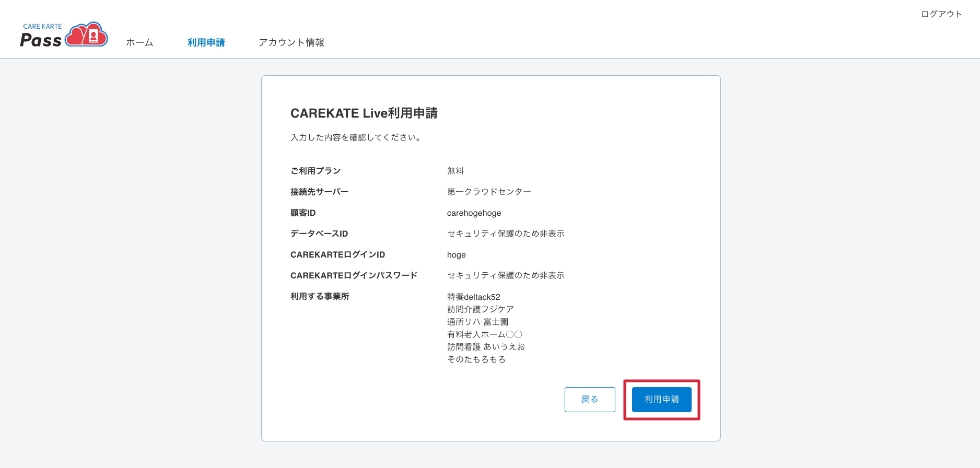Click the login ID value hoge
980x468 pixels.
coord(456,255)
